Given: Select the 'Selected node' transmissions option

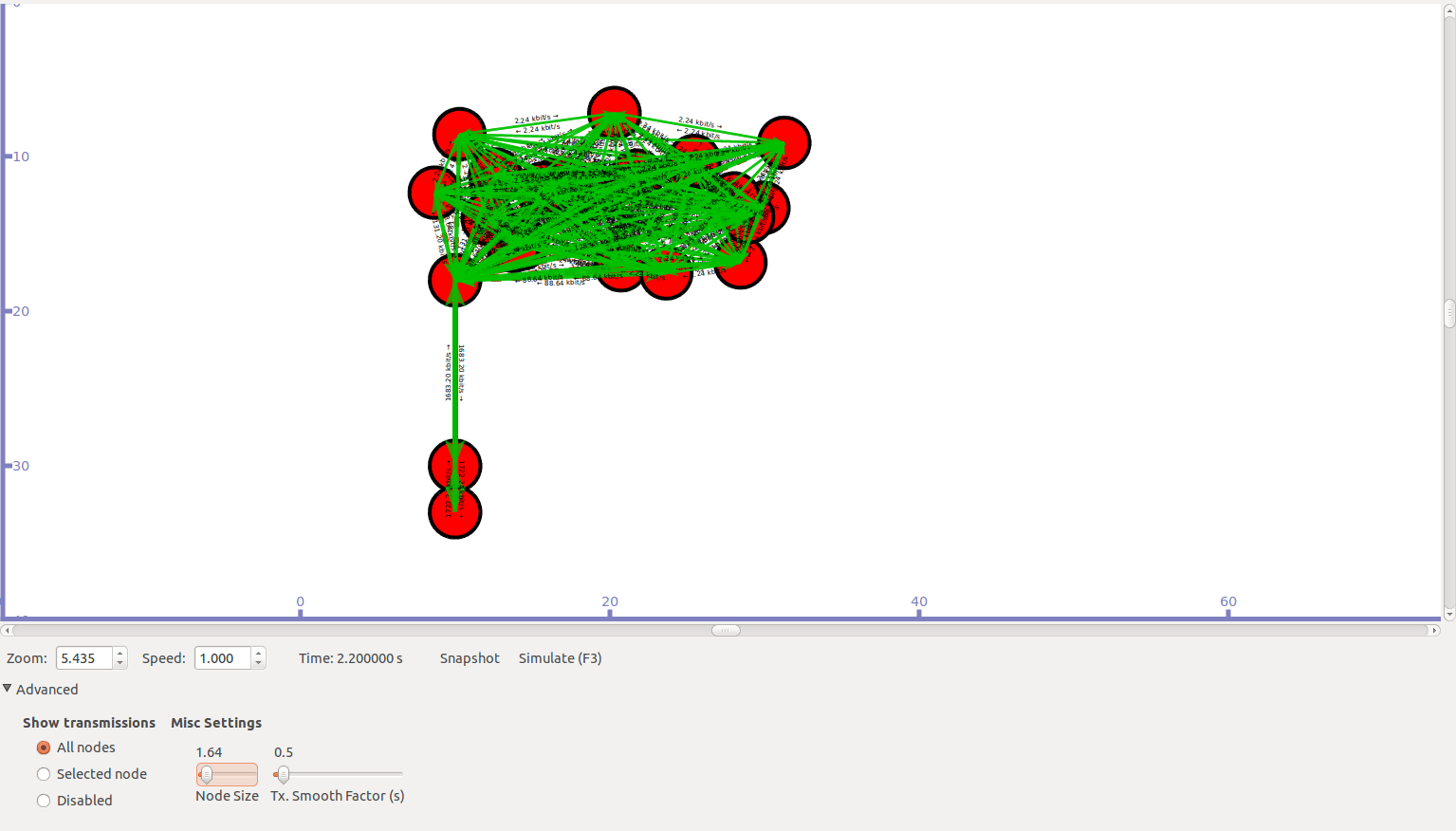Looking at the screenshot, I should (43, 773).
